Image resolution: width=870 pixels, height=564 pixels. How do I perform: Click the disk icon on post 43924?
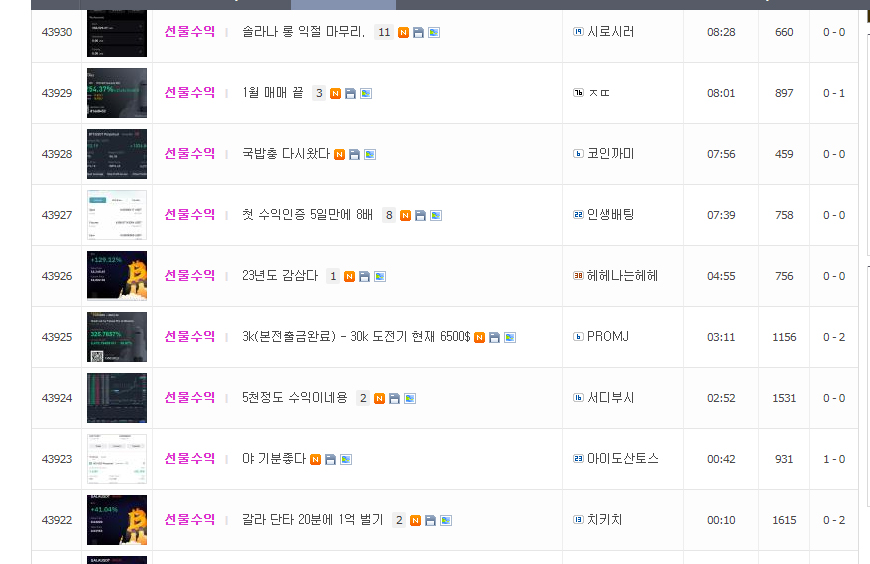coord(394,399)
